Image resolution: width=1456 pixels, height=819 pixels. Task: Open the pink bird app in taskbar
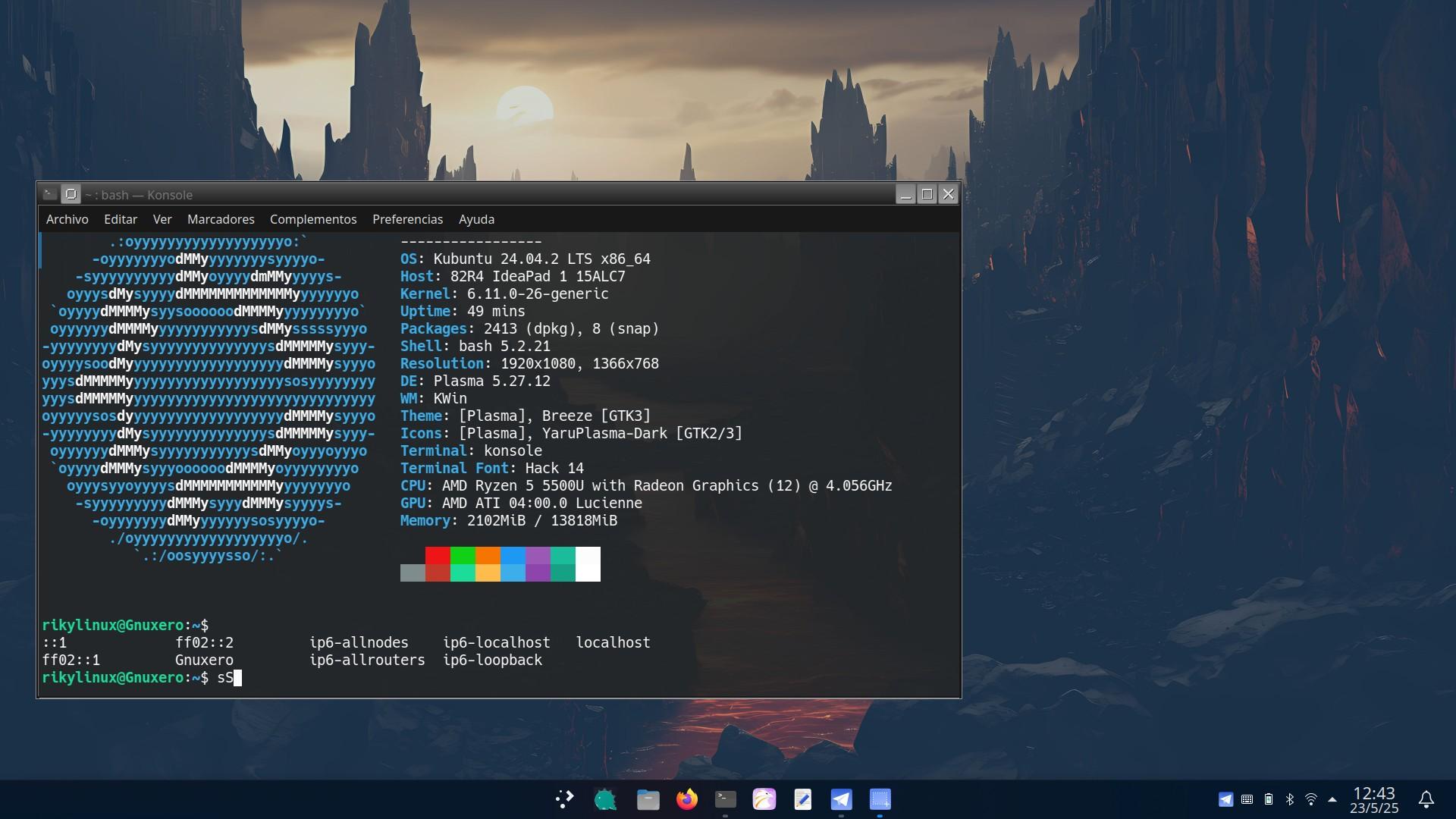click(x=764, y=799)
